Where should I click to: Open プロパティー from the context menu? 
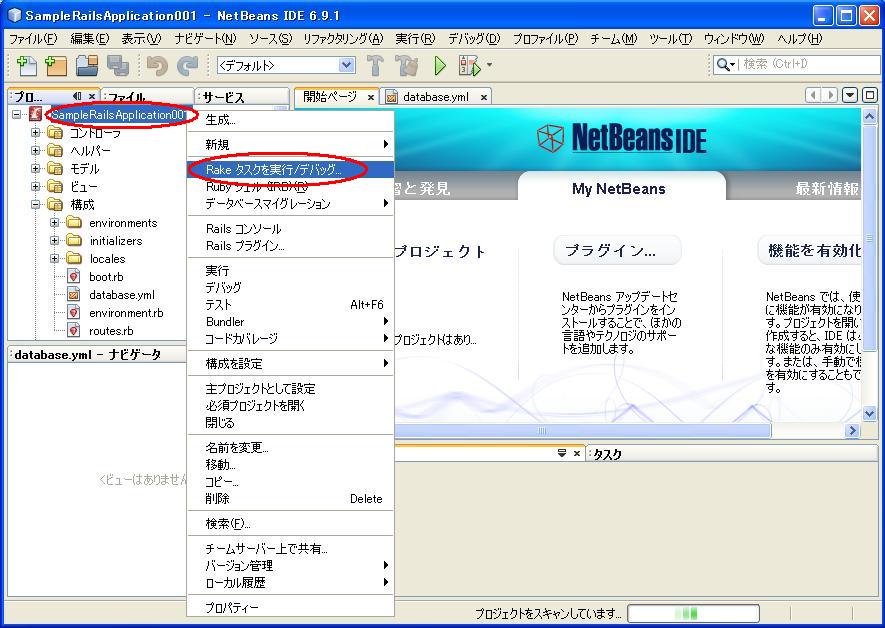tap(290, 608)
